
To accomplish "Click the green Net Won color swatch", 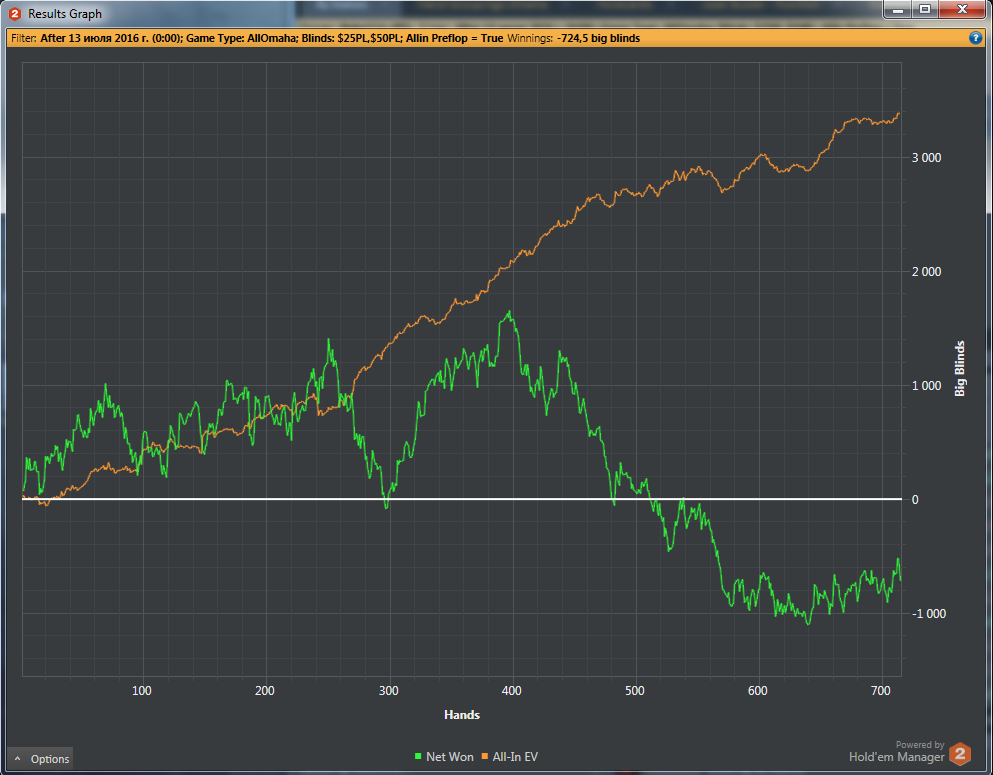I will [x=418, y=757].
